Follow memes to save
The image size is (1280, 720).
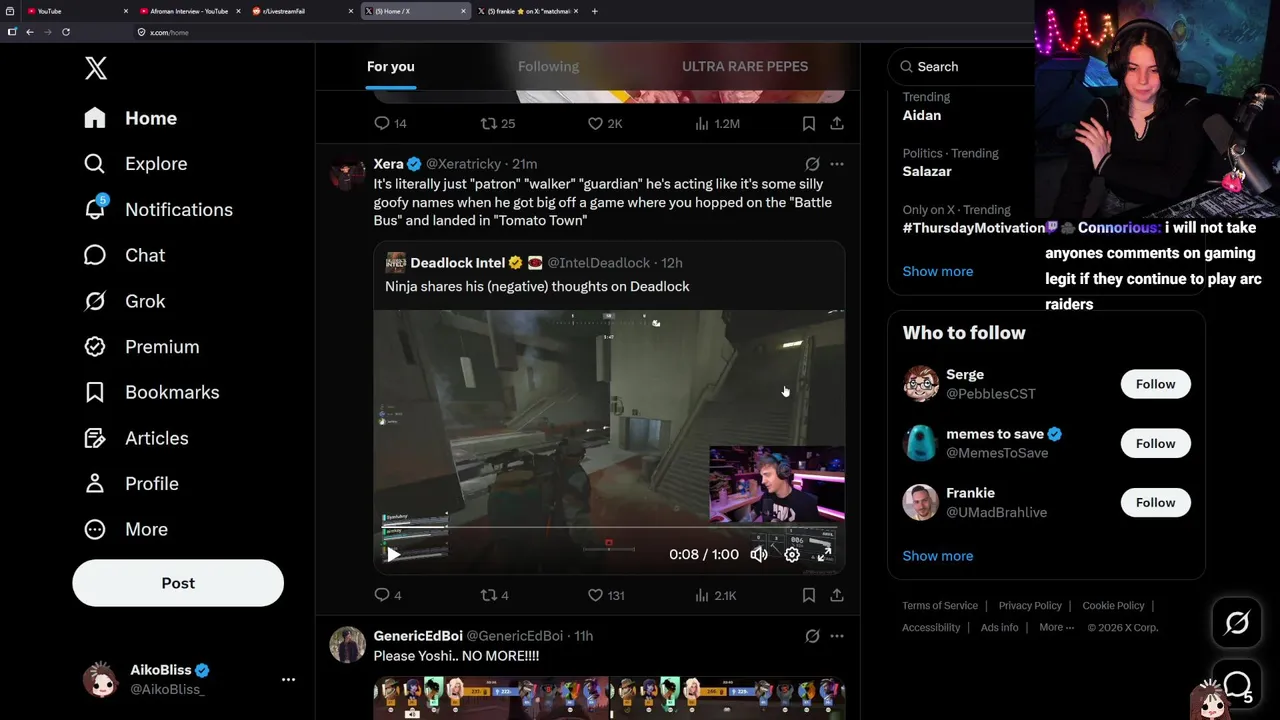(1155, 443)
